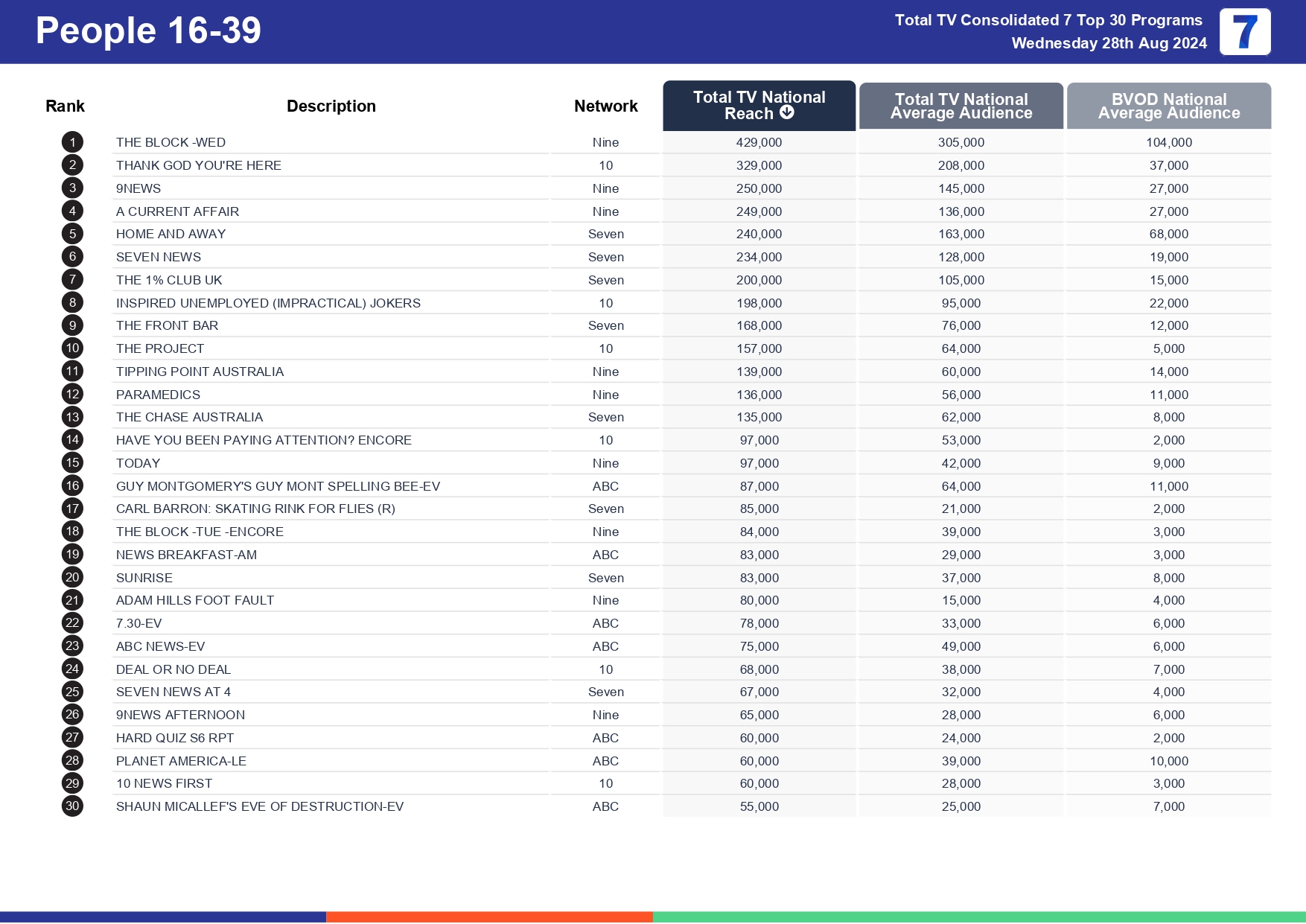Click the rank 15 circle badge
The width and height of the screenshot is (1306, 924).
(71, 463)
